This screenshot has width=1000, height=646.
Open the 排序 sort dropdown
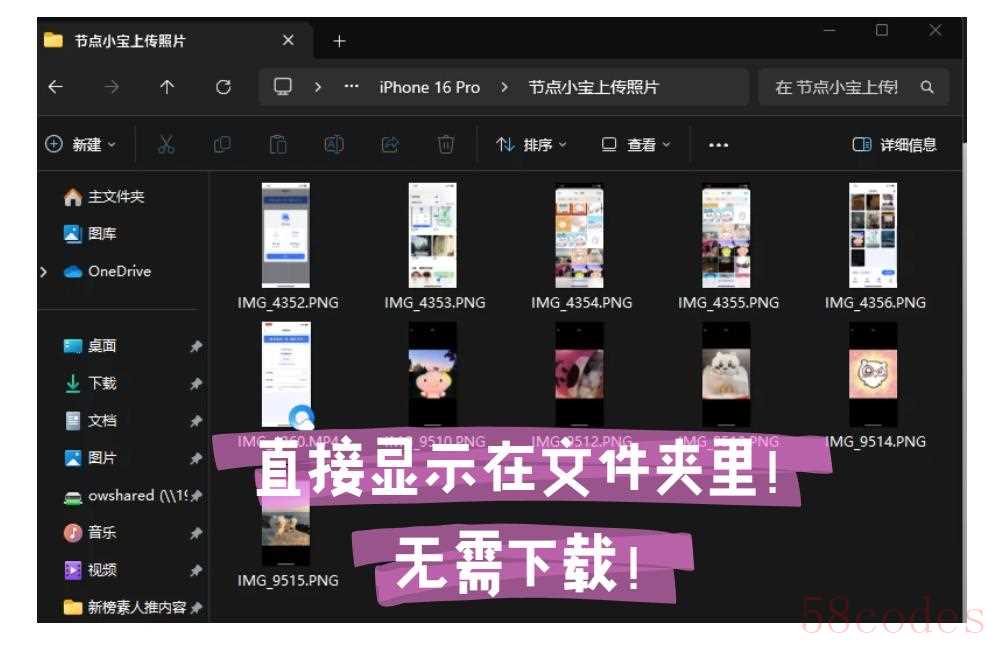coord(532,145)
